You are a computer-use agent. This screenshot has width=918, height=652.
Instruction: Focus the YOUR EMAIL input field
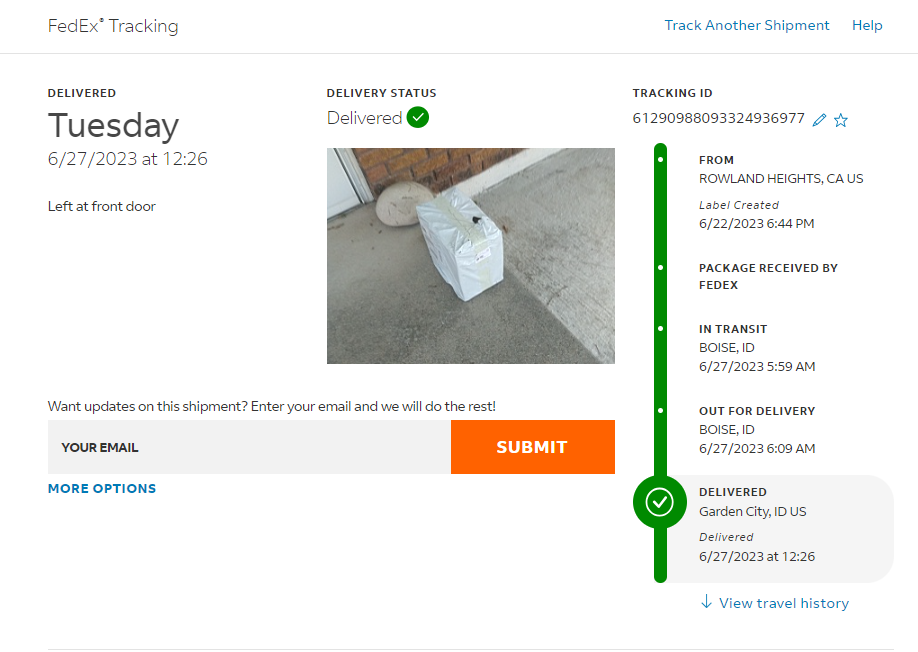tap(249, 447)
